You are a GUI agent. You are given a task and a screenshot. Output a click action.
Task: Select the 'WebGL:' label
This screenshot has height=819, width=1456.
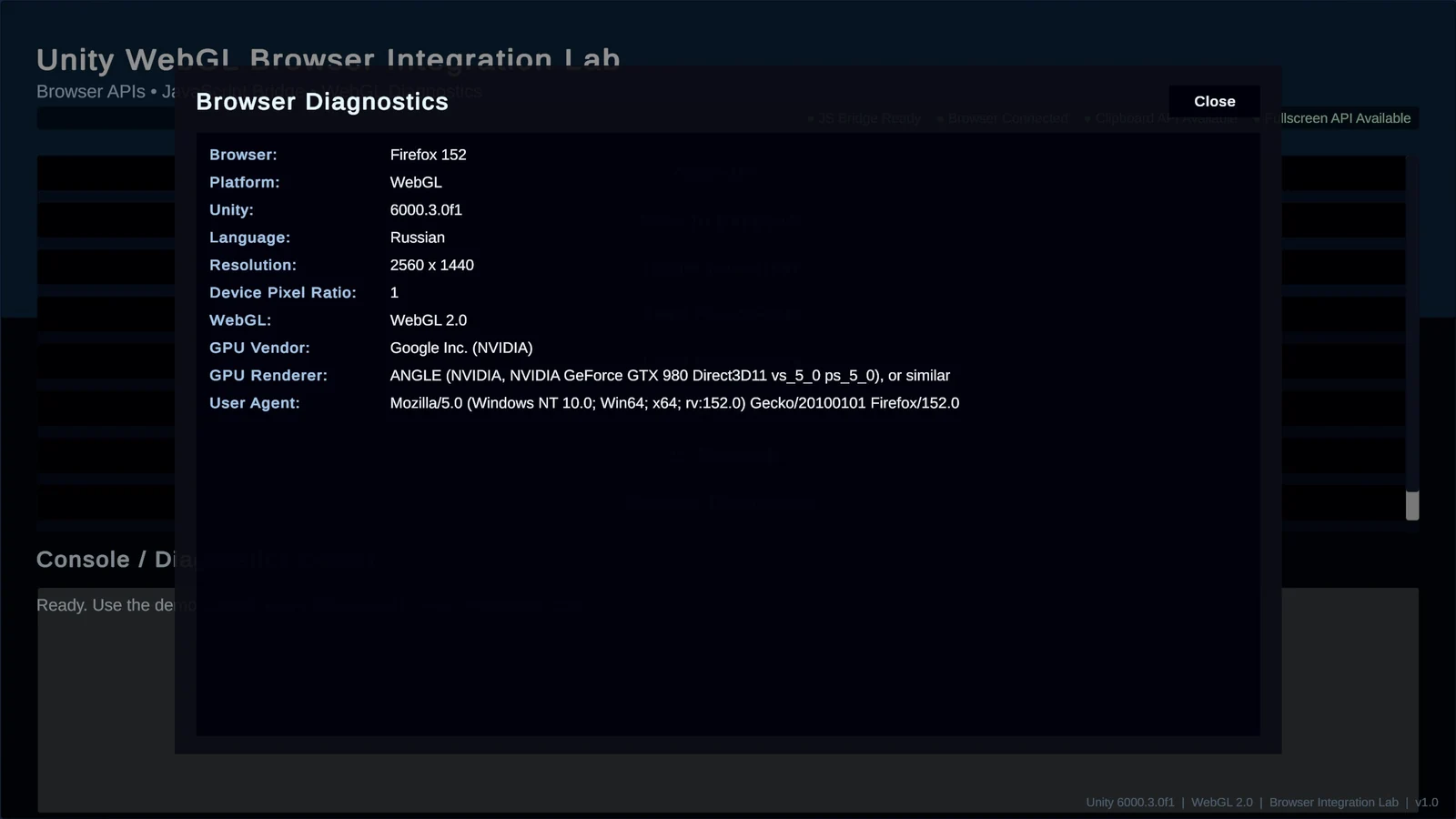(x=240, y=320)
